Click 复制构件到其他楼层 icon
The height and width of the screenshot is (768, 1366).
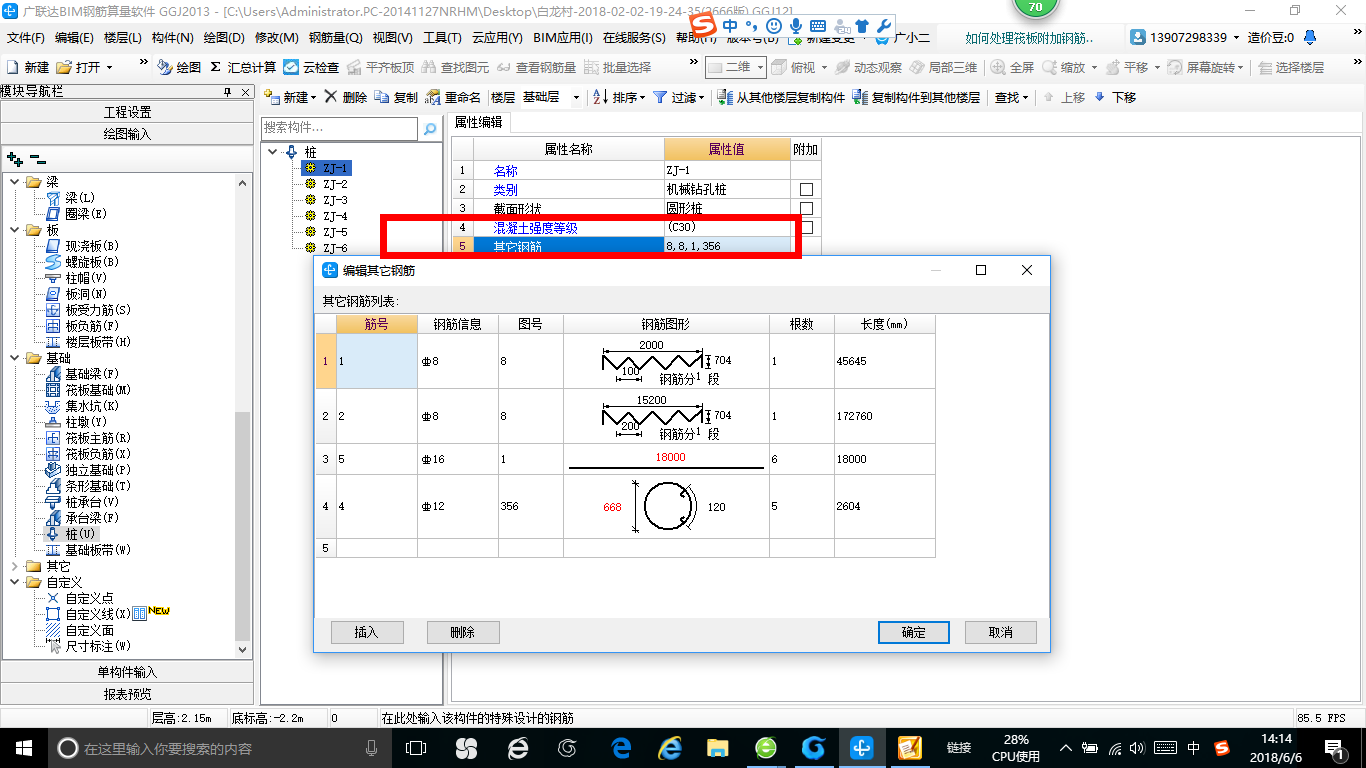(860, 97)
